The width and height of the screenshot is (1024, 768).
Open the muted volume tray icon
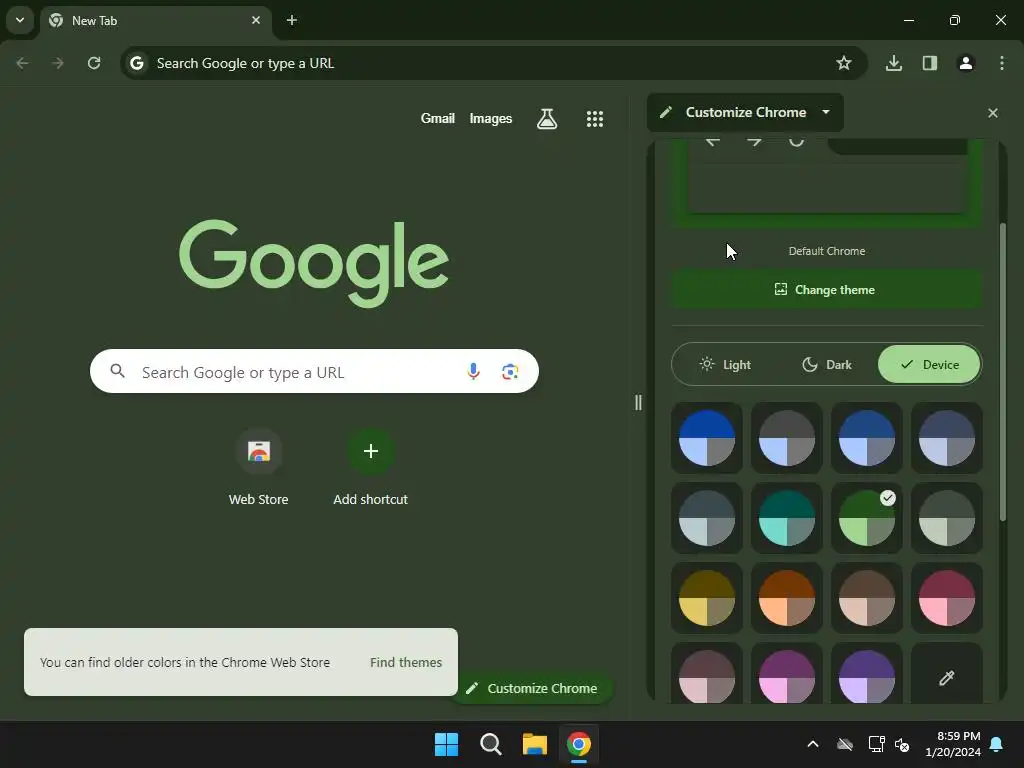coord(903,744)
